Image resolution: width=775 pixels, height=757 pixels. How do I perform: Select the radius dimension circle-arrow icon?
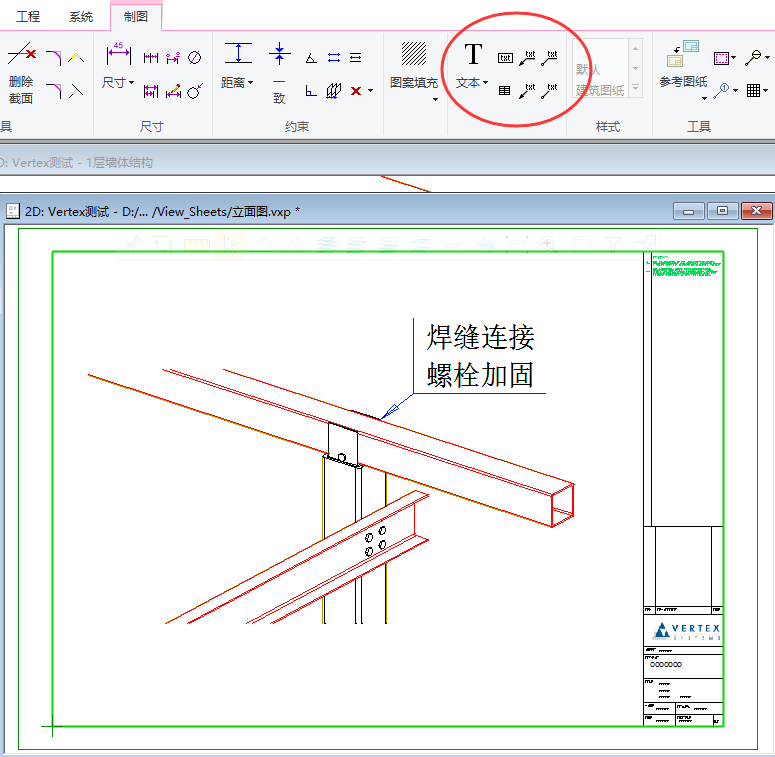point(195,91)
